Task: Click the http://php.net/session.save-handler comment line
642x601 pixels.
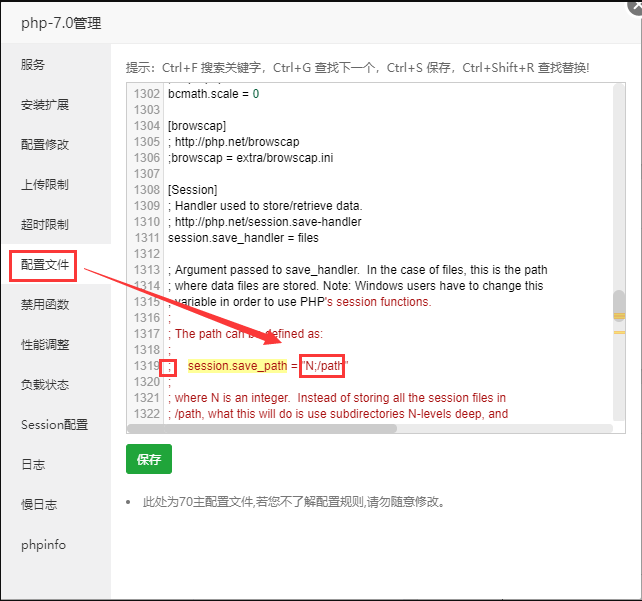Action: 265,222
